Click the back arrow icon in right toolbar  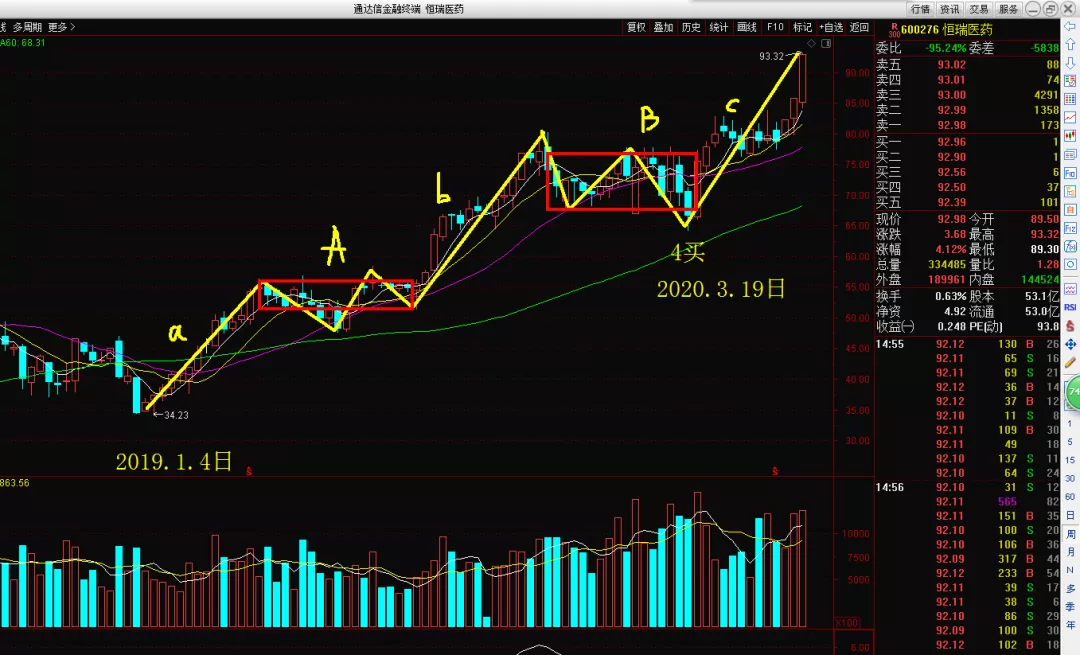tap(1070, 27)
